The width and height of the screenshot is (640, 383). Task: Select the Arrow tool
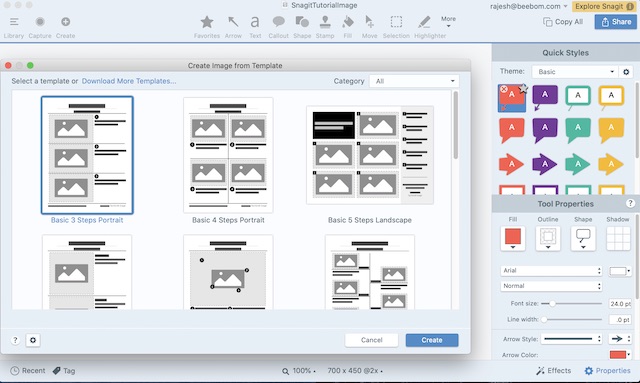coord(233,22)
